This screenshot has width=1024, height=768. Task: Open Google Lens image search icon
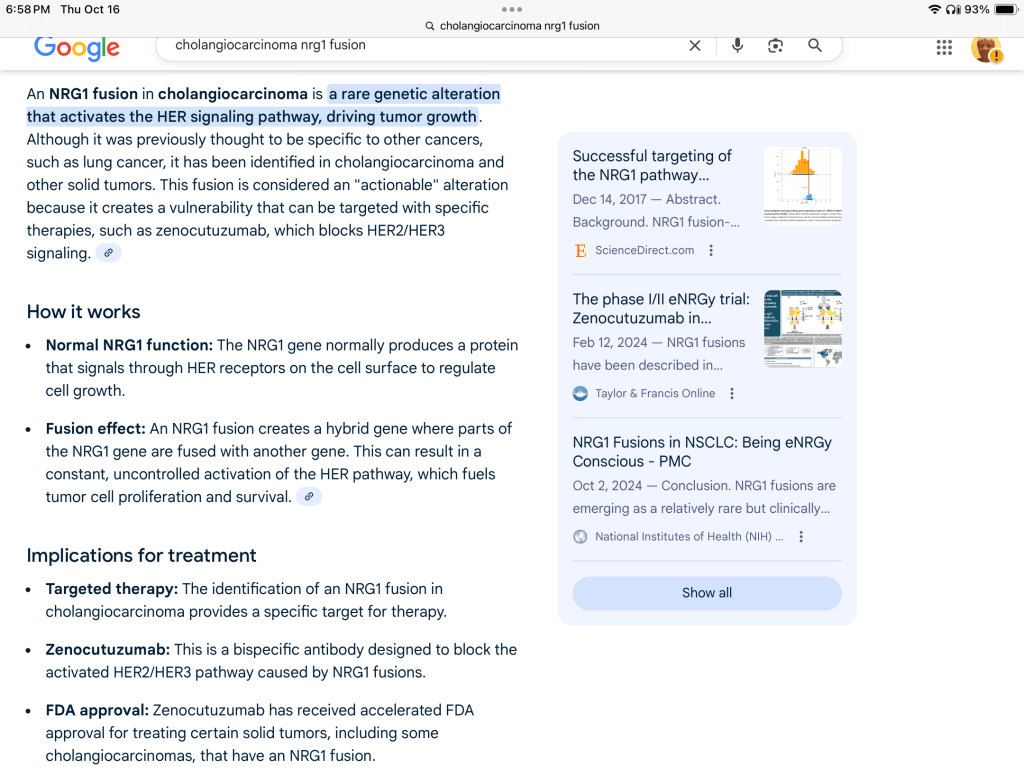775,46
